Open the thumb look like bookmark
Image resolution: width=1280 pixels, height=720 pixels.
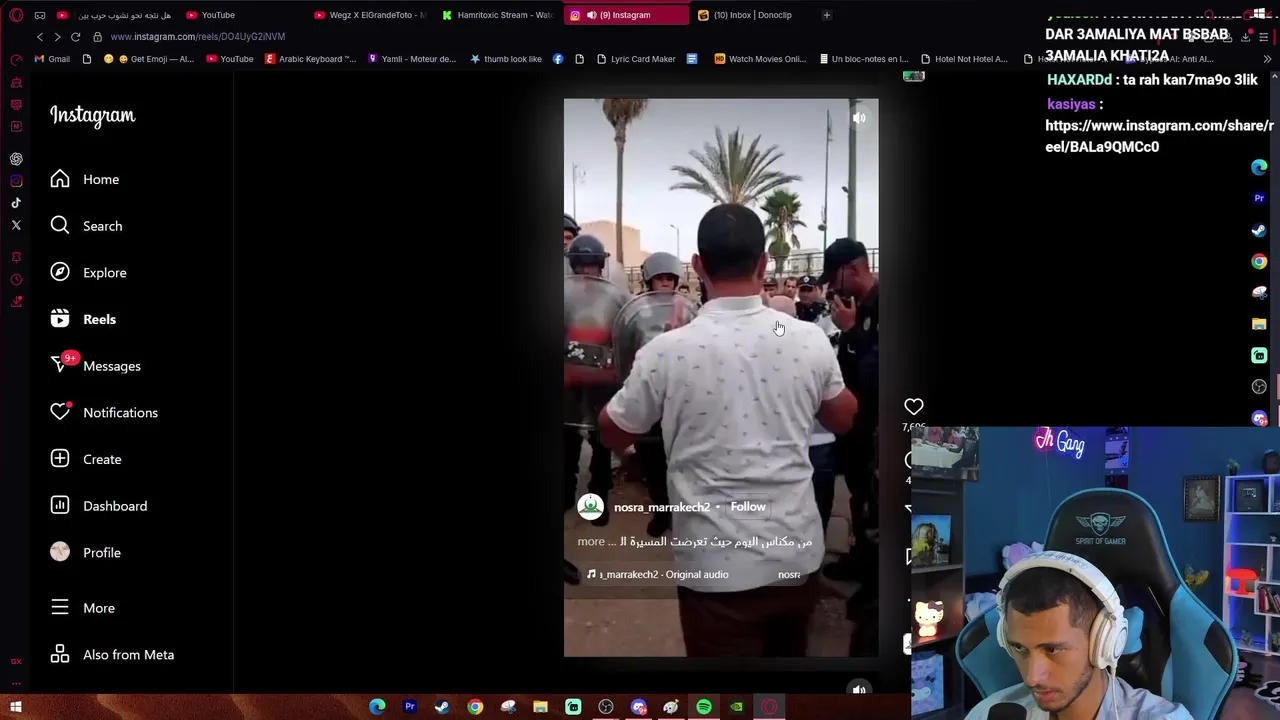505,59
